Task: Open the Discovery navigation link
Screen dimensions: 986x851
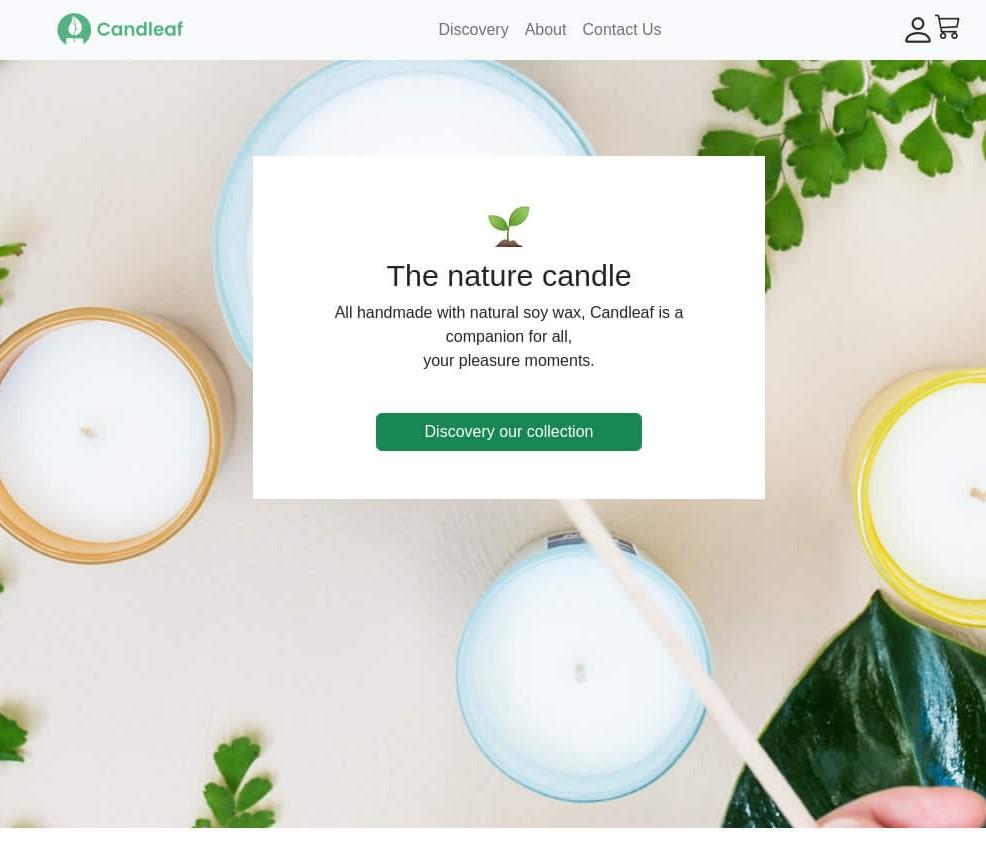Action: point(473,30)
